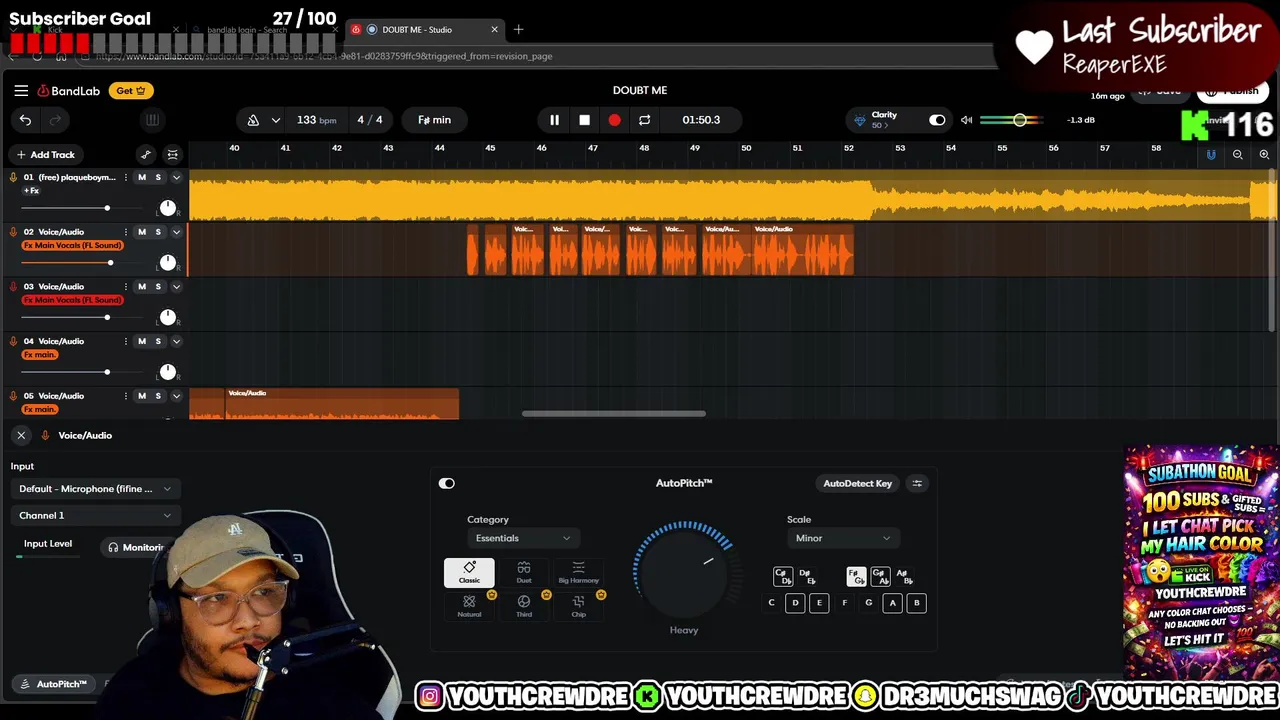Open the BandLab hamburger menu
The height and width of the screenshot is (720, 1280).
point(21,90)
